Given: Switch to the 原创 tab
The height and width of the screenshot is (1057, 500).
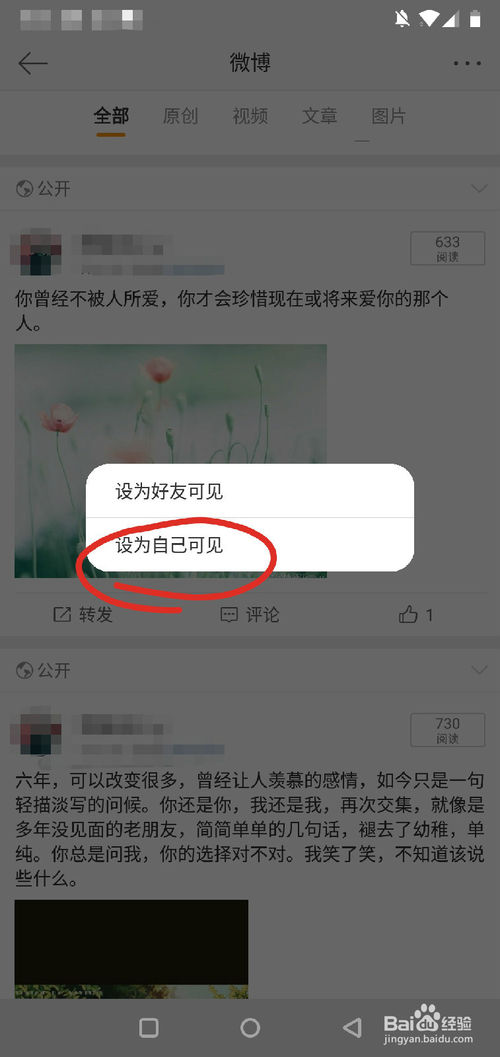Looking at the screenshot, I should (181, 116).
